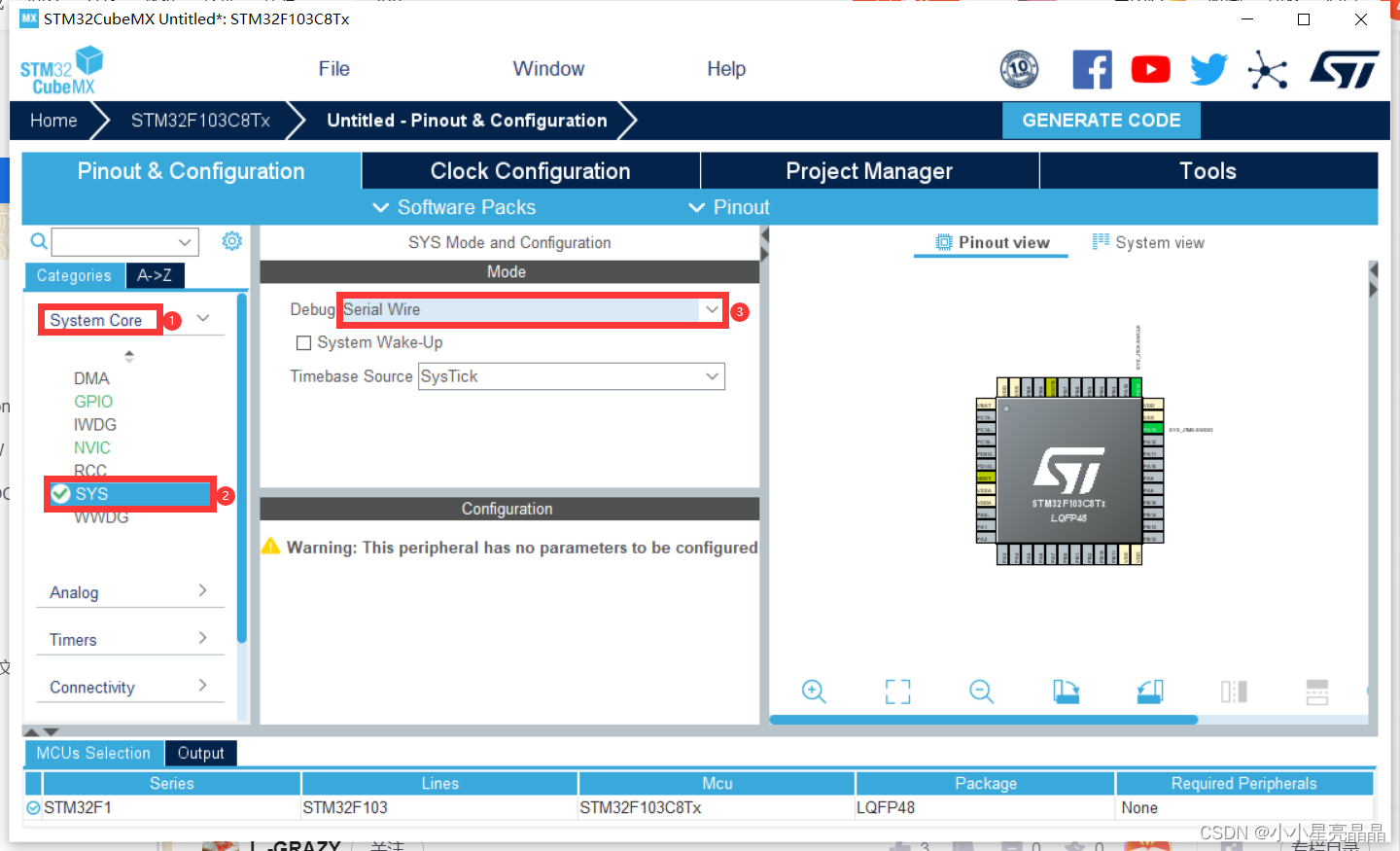Image resolution: width=1400 pixels, height=851 pixels.
Task: Expand the Analog category
Action: pyautogui.click(x=129, y=592)
